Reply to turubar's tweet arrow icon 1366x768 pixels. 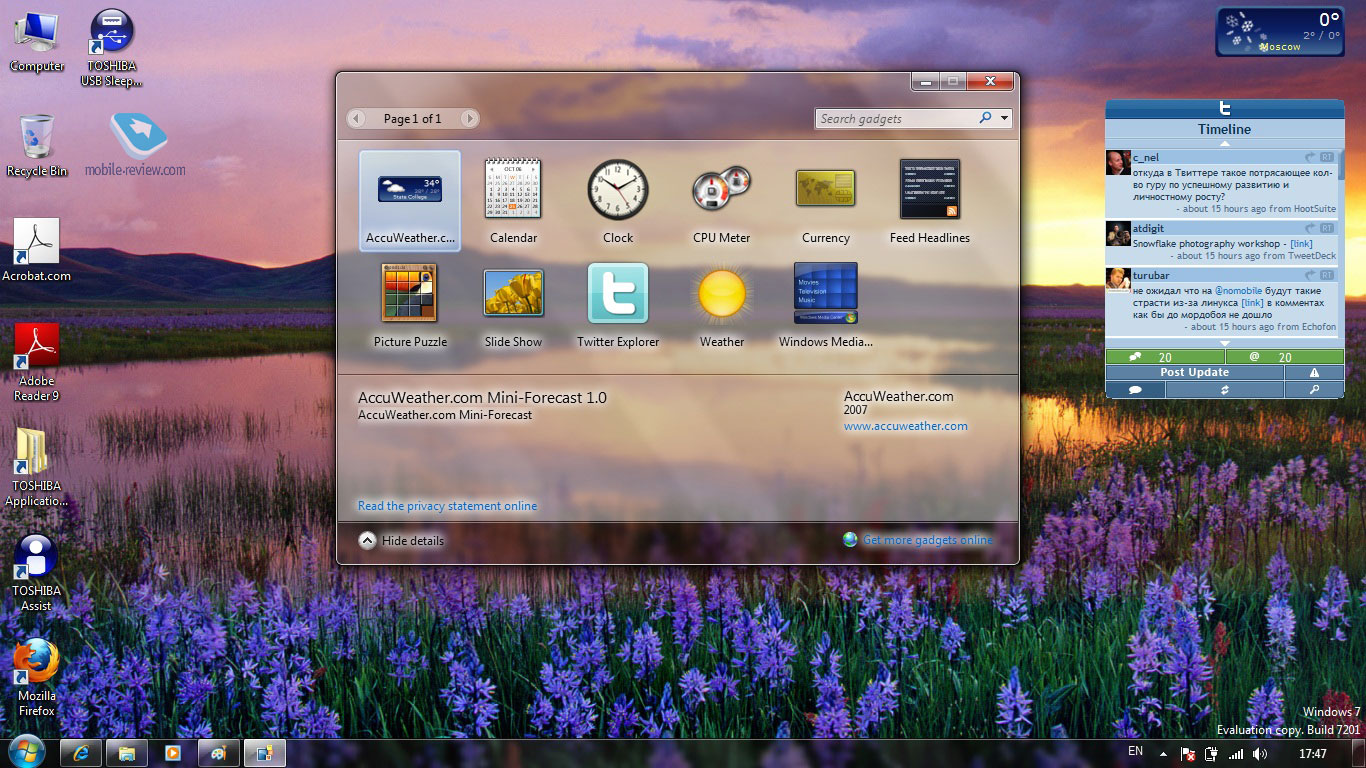(1310, 275)
